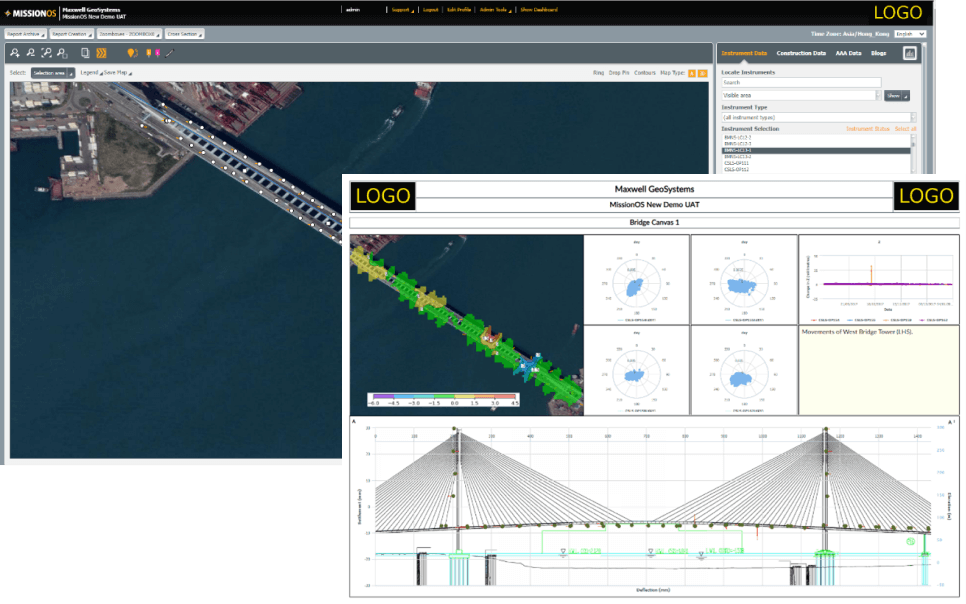Open the Legend dropdown
The height and width of the screenshot is (604, 966).
click(x=91, y=73)
